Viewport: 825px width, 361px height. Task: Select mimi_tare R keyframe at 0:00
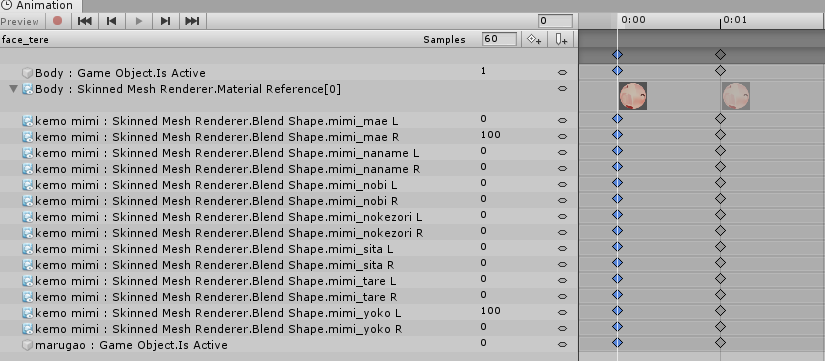tap(617, 295)
